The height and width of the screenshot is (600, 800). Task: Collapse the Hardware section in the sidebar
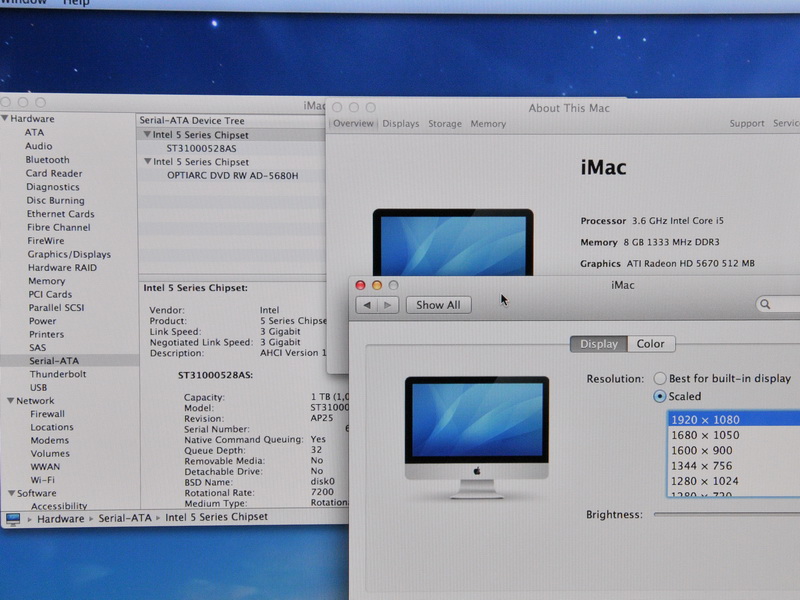pos(6,119)
